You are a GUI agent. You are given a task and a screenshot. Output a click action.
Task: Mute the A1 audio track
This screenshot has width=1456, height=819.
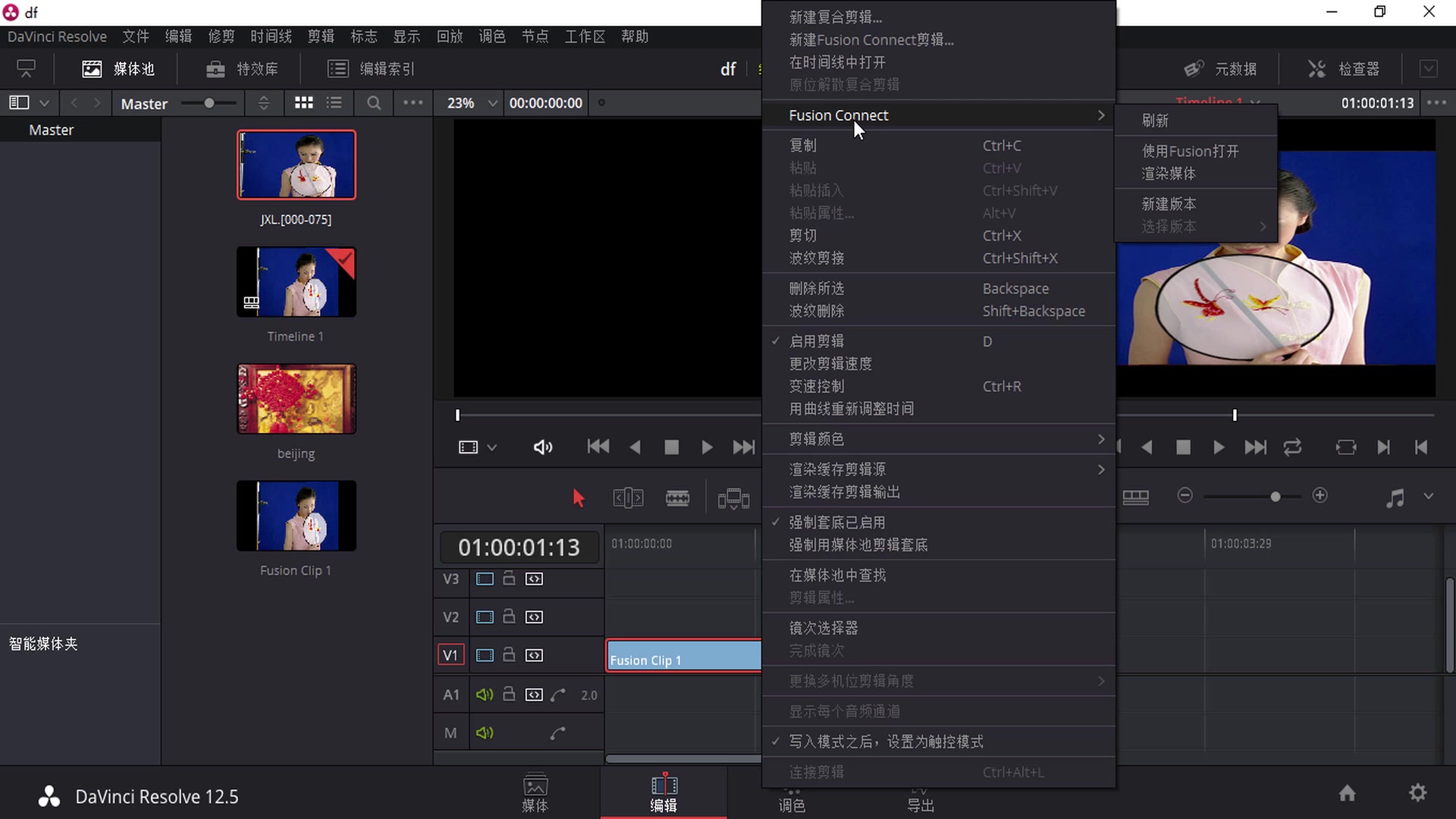tap(485, 694)
